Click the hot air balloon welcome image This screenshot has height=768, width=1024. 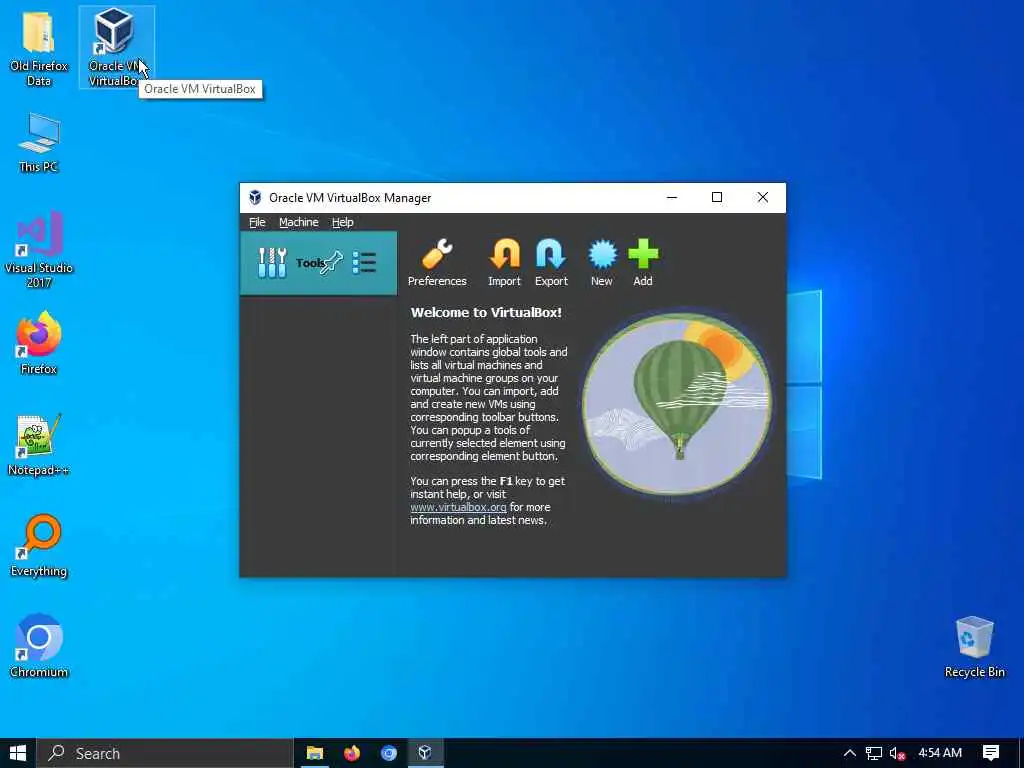point(677,404)
